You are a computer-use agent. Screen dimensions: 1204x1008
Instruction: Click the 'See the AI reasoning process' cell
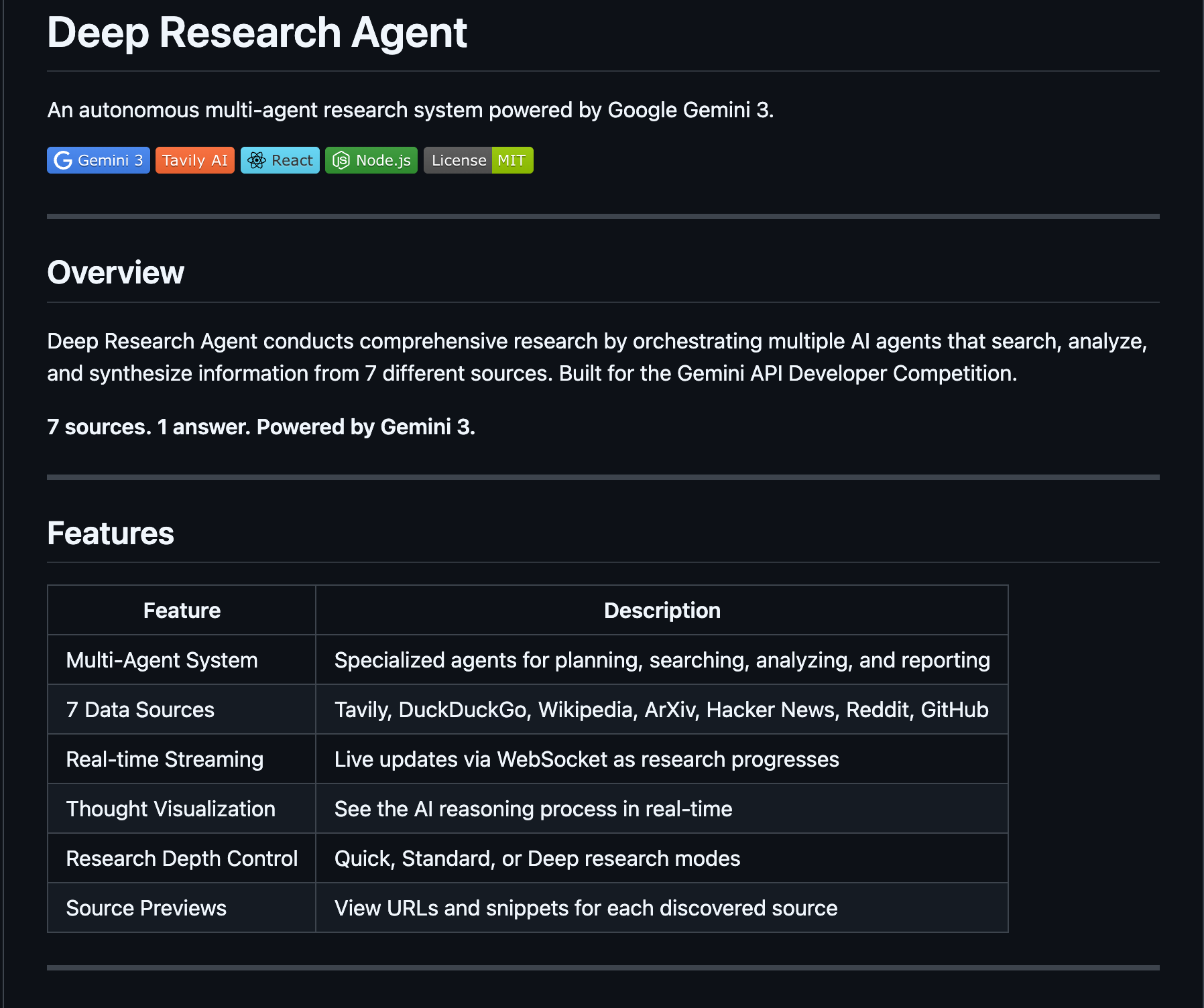[x=662, y=809]
